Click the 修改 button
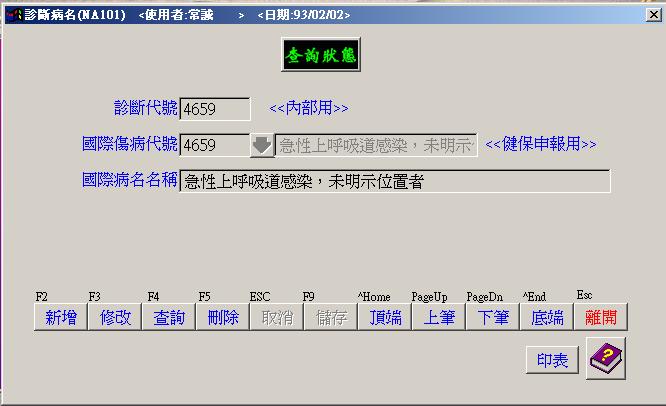The height and width of the screenshot is (406, 666). tap(115, 318)
